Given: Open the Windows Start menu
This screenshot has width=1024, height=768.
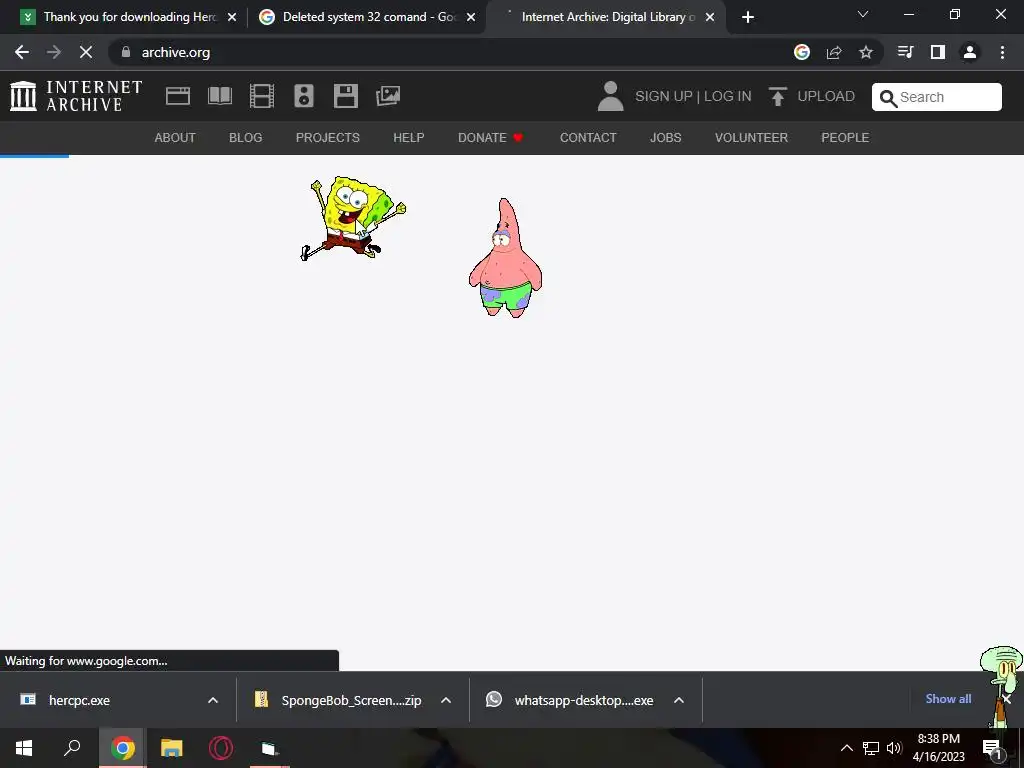Looking at the screenshot, I should coord(24,748).
